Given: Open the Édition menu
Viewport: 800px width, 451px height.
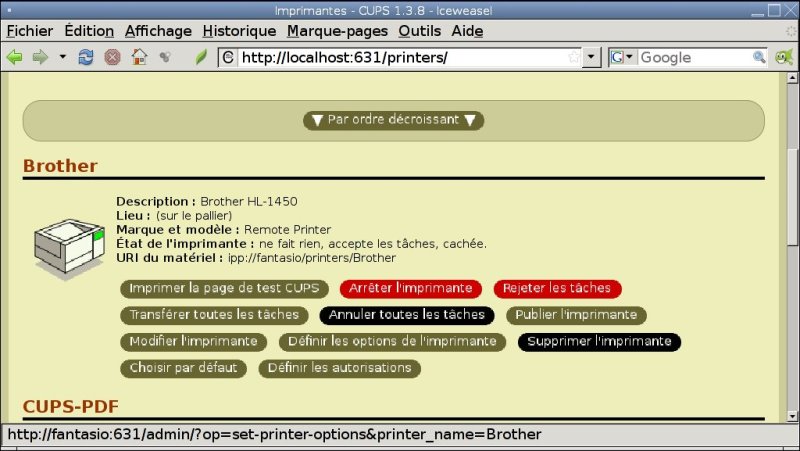Looking at the screenshot, I should click(x=89, y=31).
